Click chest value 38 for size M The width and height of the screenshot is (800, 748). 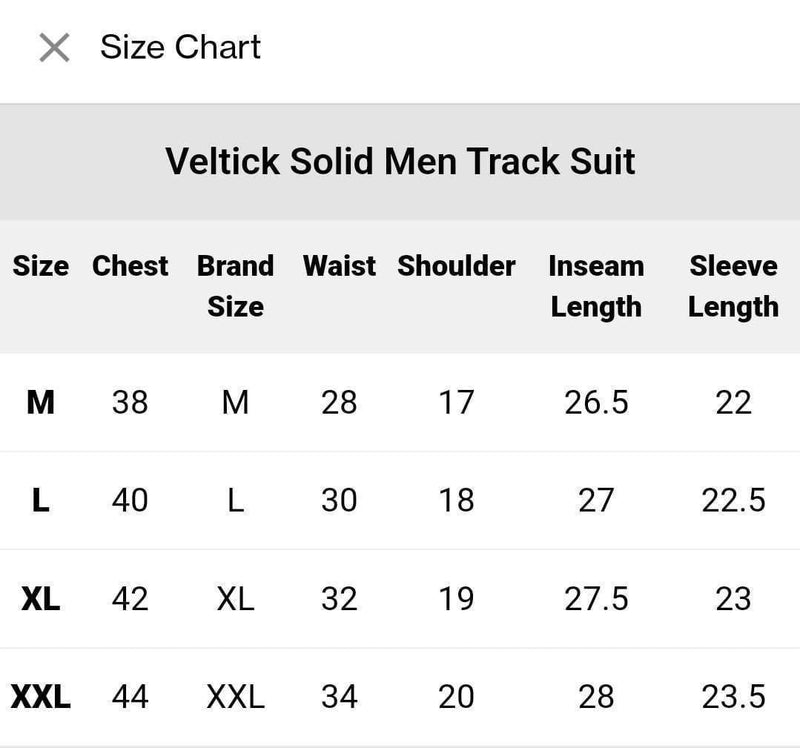click(130, 402)
